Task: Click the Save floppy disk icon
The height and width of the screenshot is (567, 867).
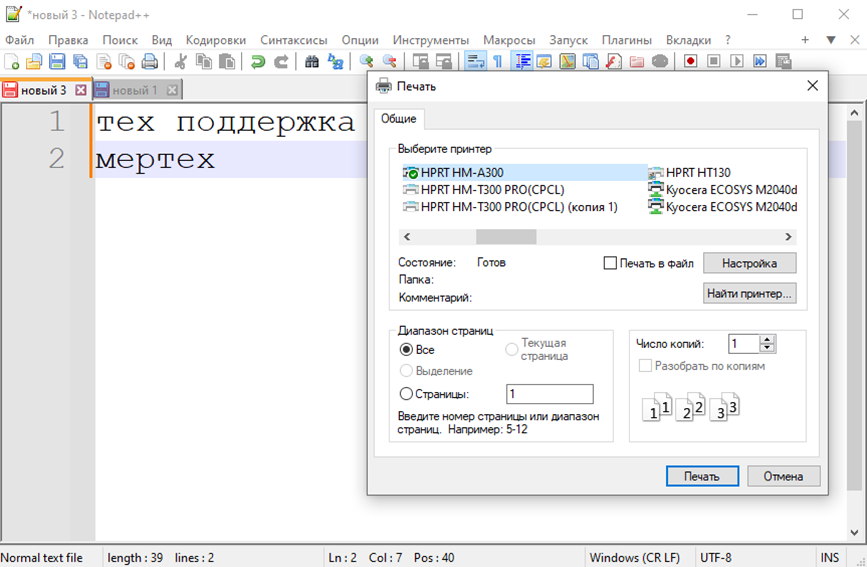Action: click(57, 61)
